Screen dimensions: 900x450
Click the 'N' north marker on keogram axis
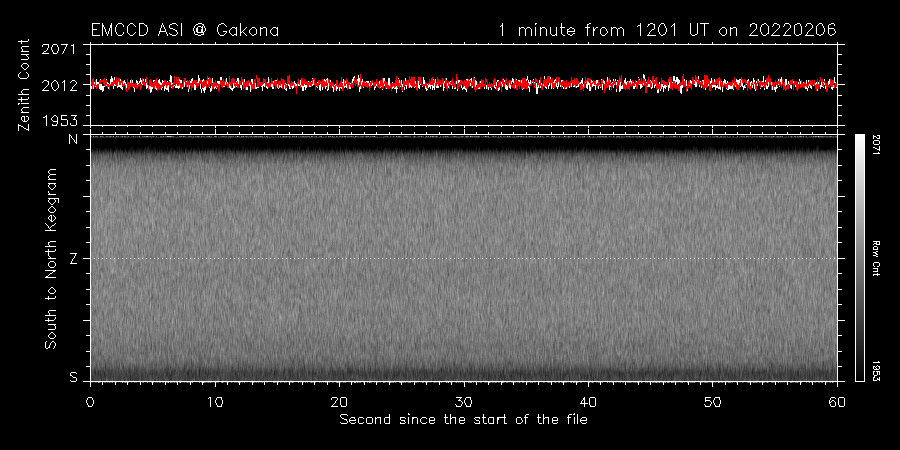coord(73,139)
